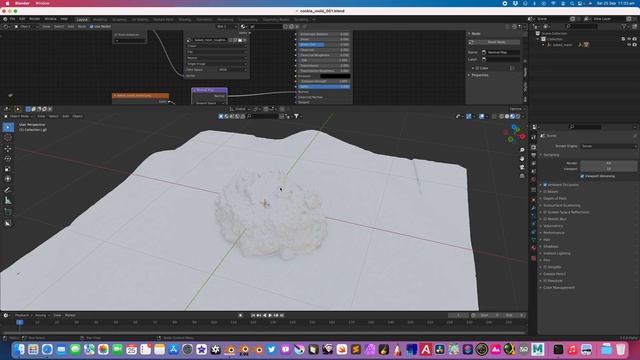Expand the Subsurface Scattering panel
The image size is (640, 360).
562,205
